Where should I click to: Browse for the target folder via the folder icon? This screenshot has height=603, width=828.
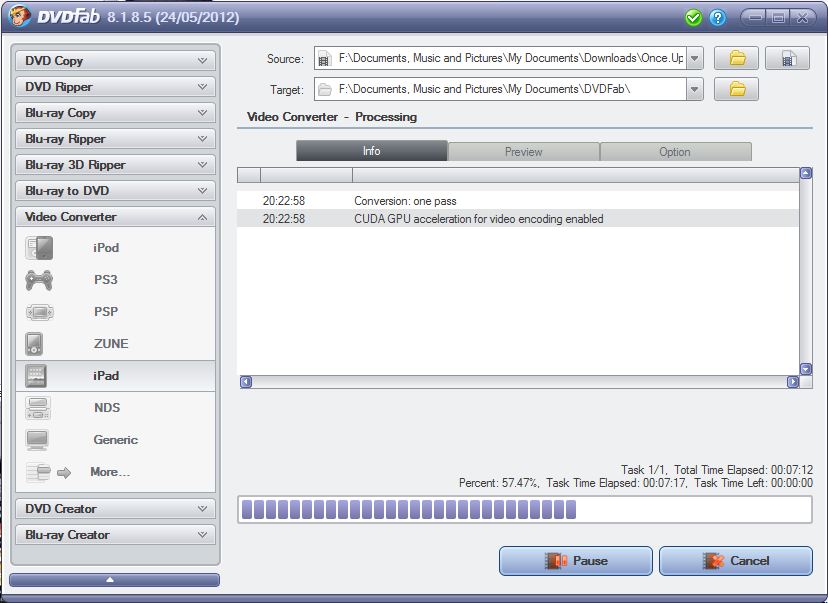[x=737, y=89]
